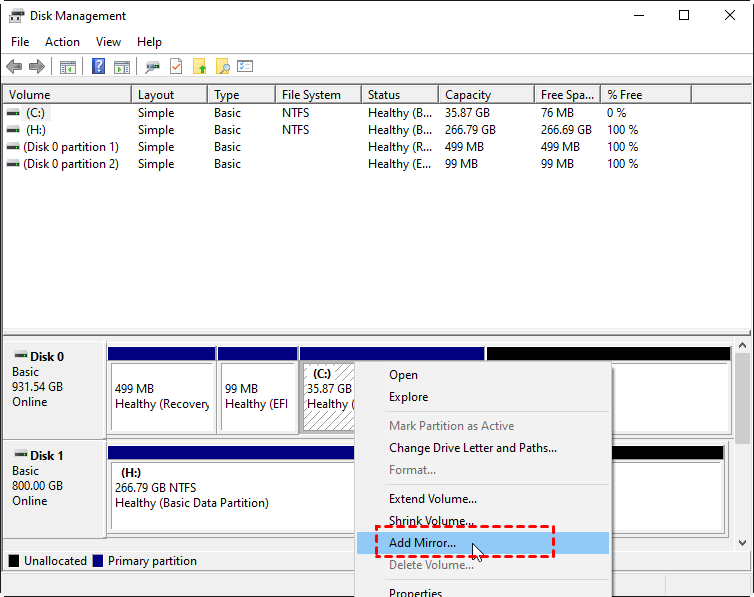
Task: Select the hatched (C:) partition block
Action: point(329,397)
